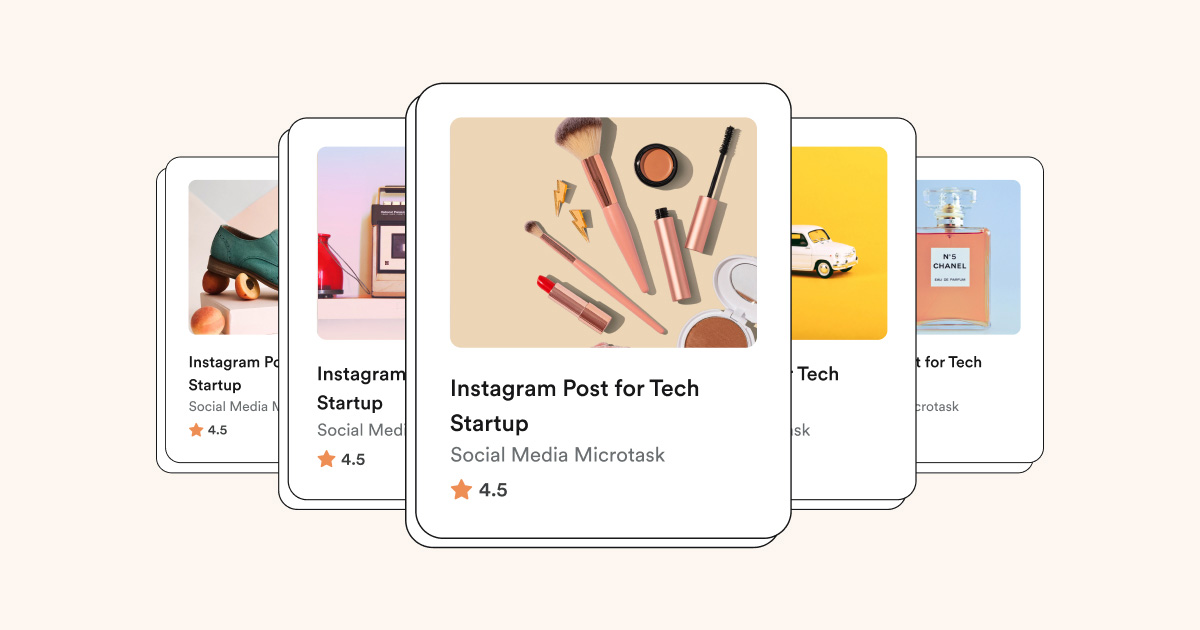The height and width of the screenshot is (630, 1200).
Task: Click the orange star on the center card
Action: tap(461, 490)
